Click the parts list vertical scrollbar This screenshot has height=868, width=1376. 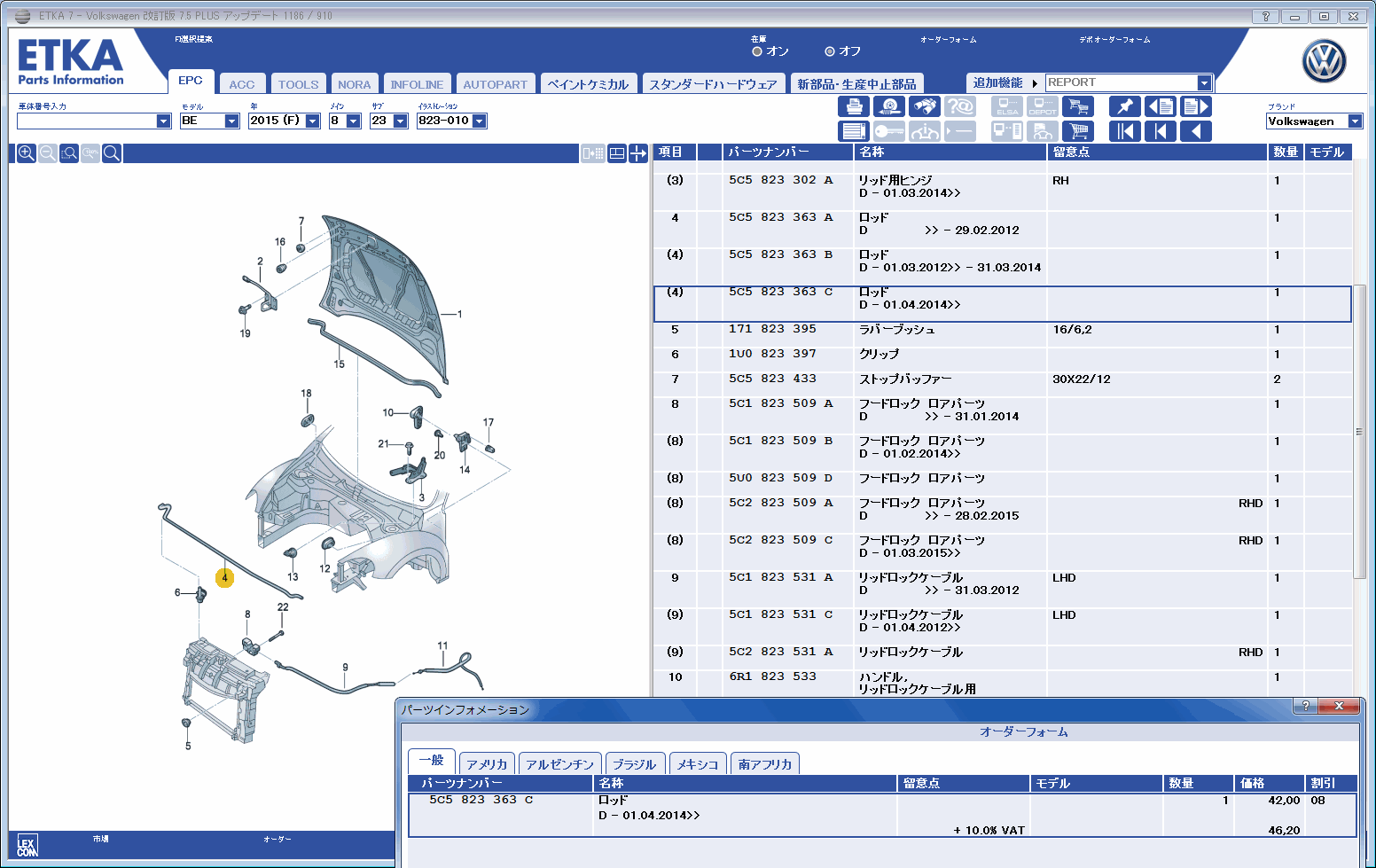click(x=1359, y=431)
